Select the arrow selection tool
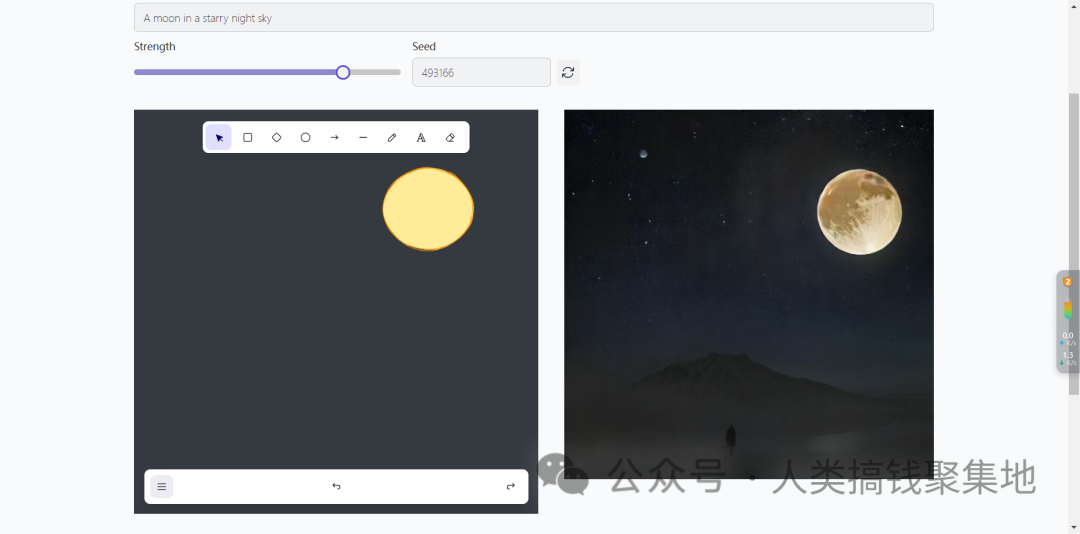1080x534 pixels. (x=219, y=138)
